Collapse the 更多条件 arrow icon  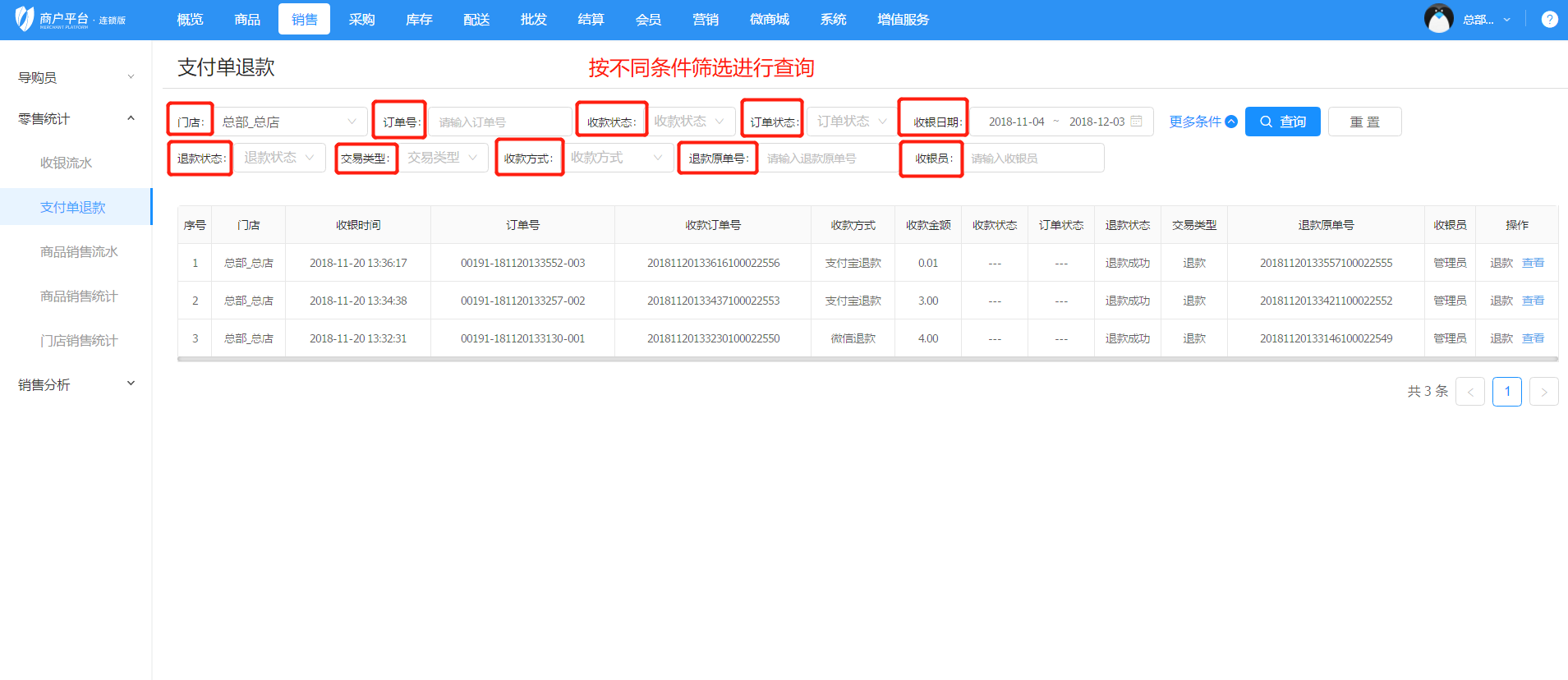1231,122
